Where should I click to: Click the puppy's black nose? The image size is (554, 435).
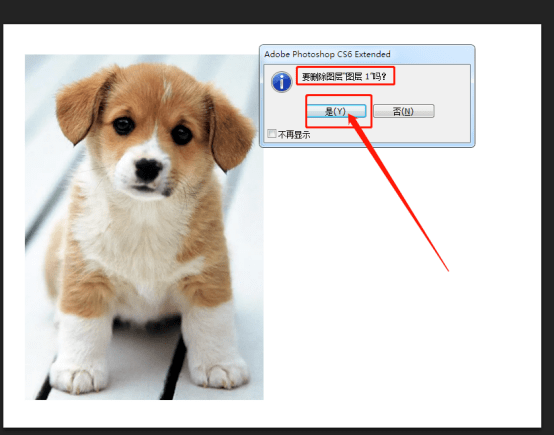148,169
